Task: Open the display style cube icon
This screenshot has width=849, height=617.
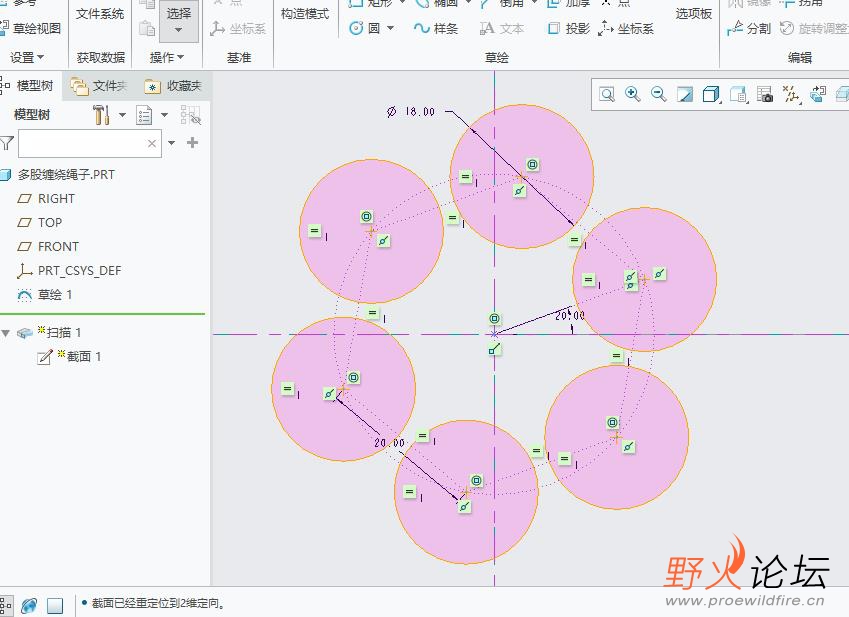Action: (x=711, y=95)
